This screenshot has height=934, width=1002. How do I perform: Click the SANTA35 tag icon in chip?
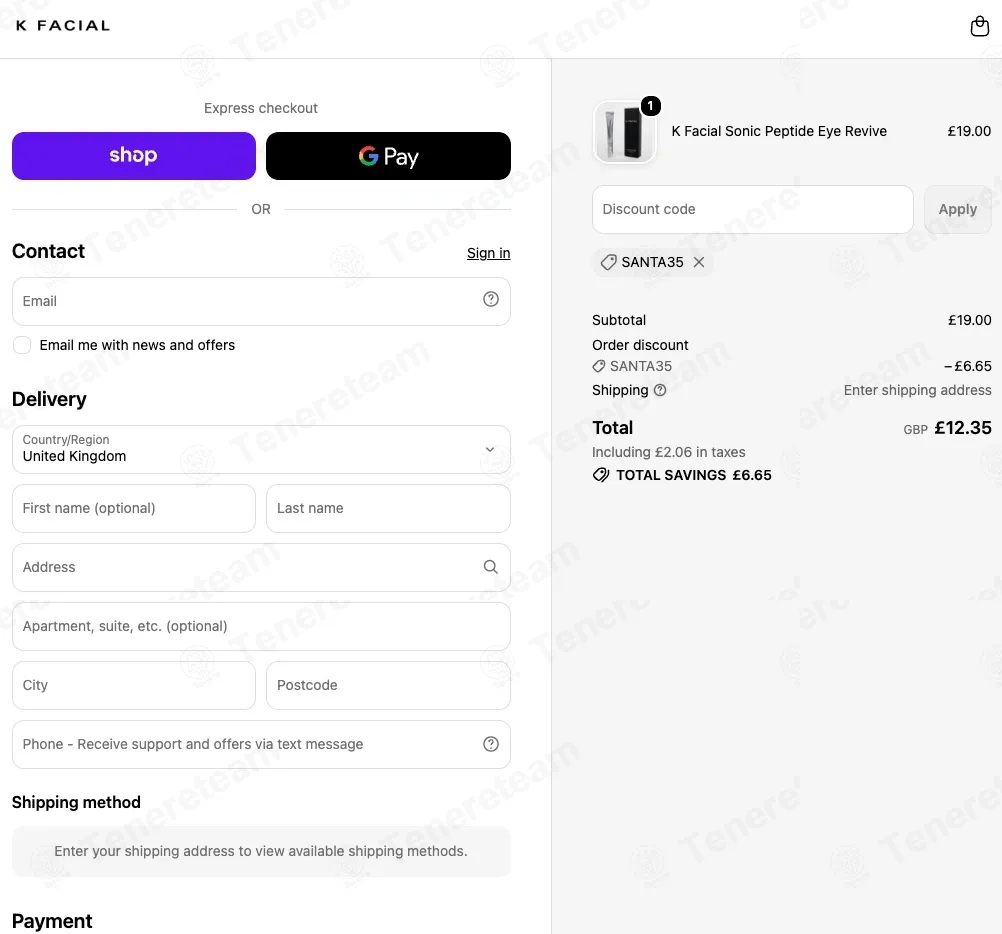click(x=608, y=262)
